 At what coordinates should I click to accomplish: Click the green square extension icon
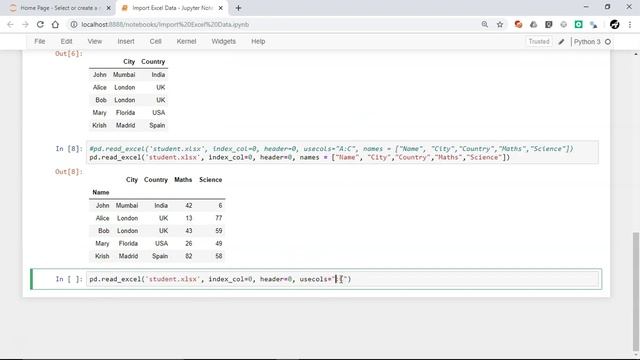coord(578,24)
